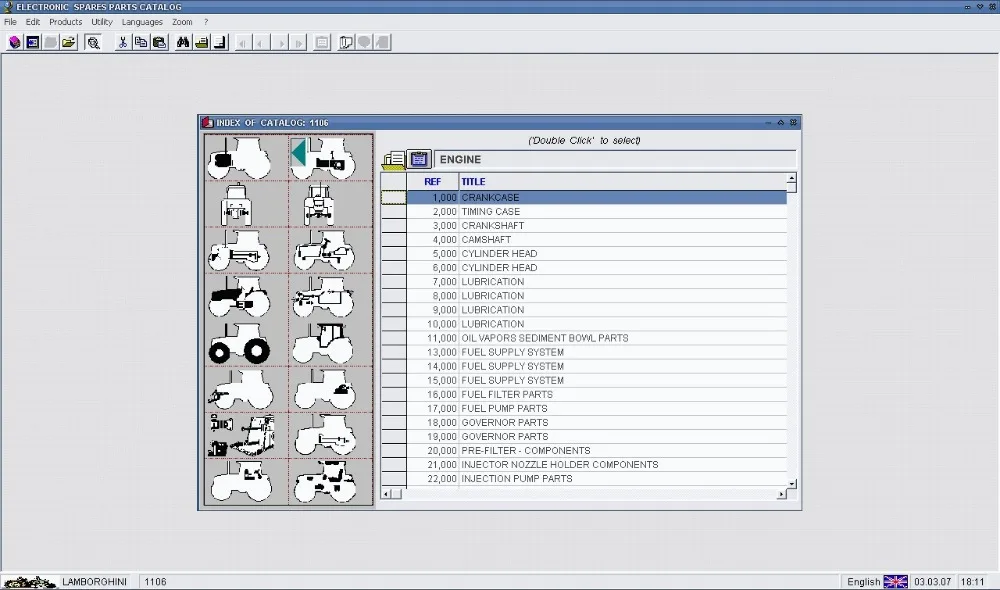The image size is (1000, 590).
Task: Click the blue table view icon beside ENGINE
Action: pos(419,159)
